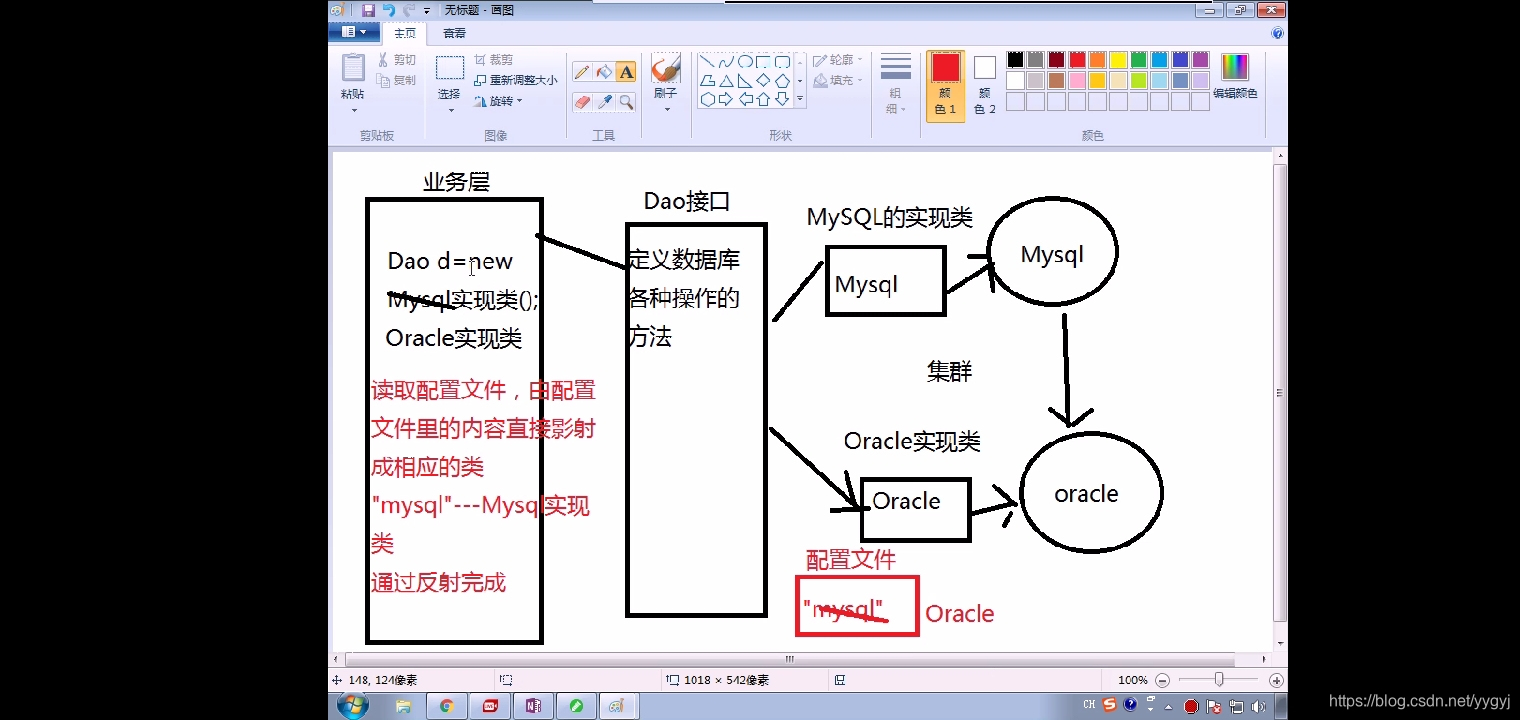
Task: Click the zoom slider handle
Action: pyautogui.click(x=1219, y=680)
